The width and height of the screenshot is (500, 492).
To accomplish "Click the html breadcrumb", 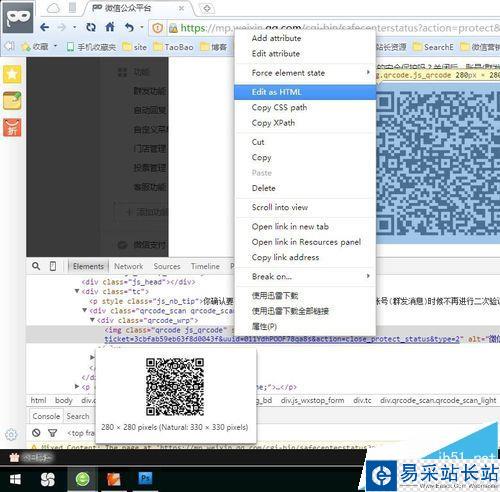I will click(x=38, y=400).
